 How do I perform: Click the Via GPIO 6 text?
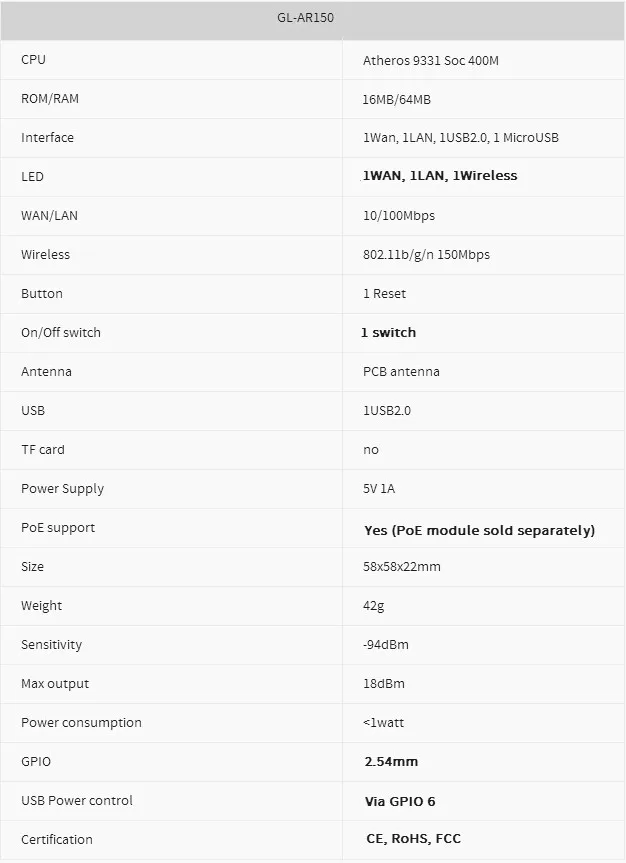tap(400, 801)
